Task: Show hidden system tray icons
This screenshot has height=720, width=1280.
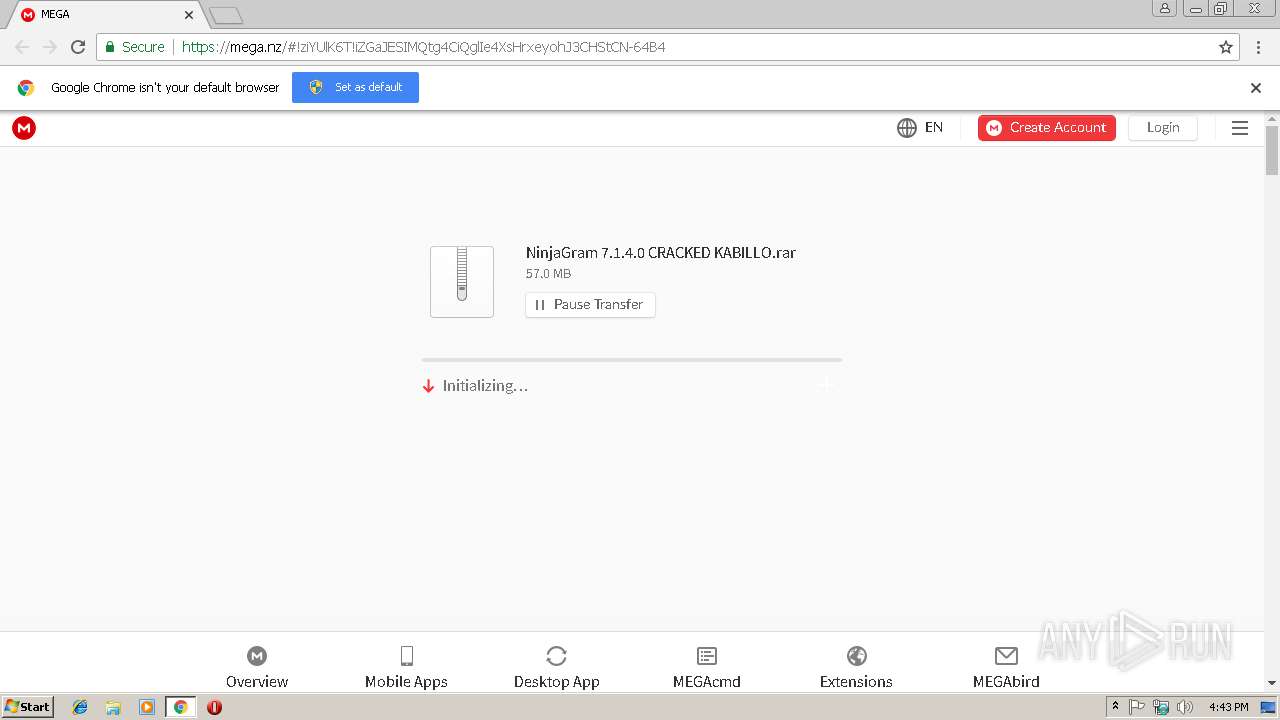Action: coord(1115,707)
